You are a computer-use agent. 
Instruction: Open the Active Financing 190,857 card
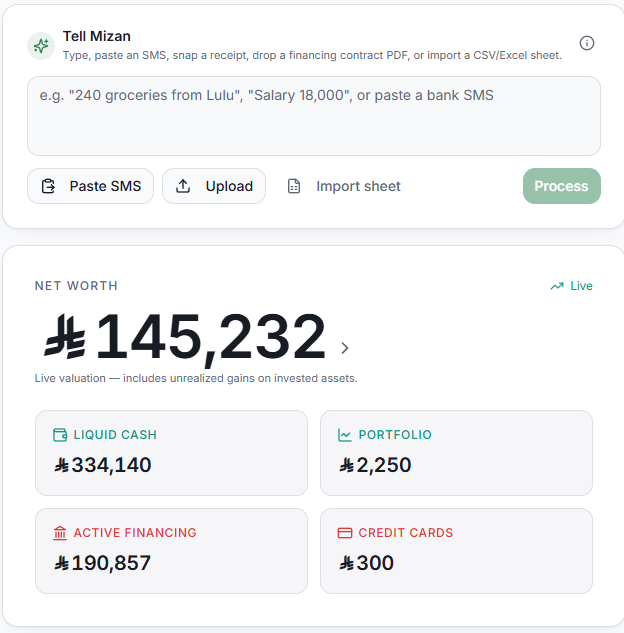(171, 551)
